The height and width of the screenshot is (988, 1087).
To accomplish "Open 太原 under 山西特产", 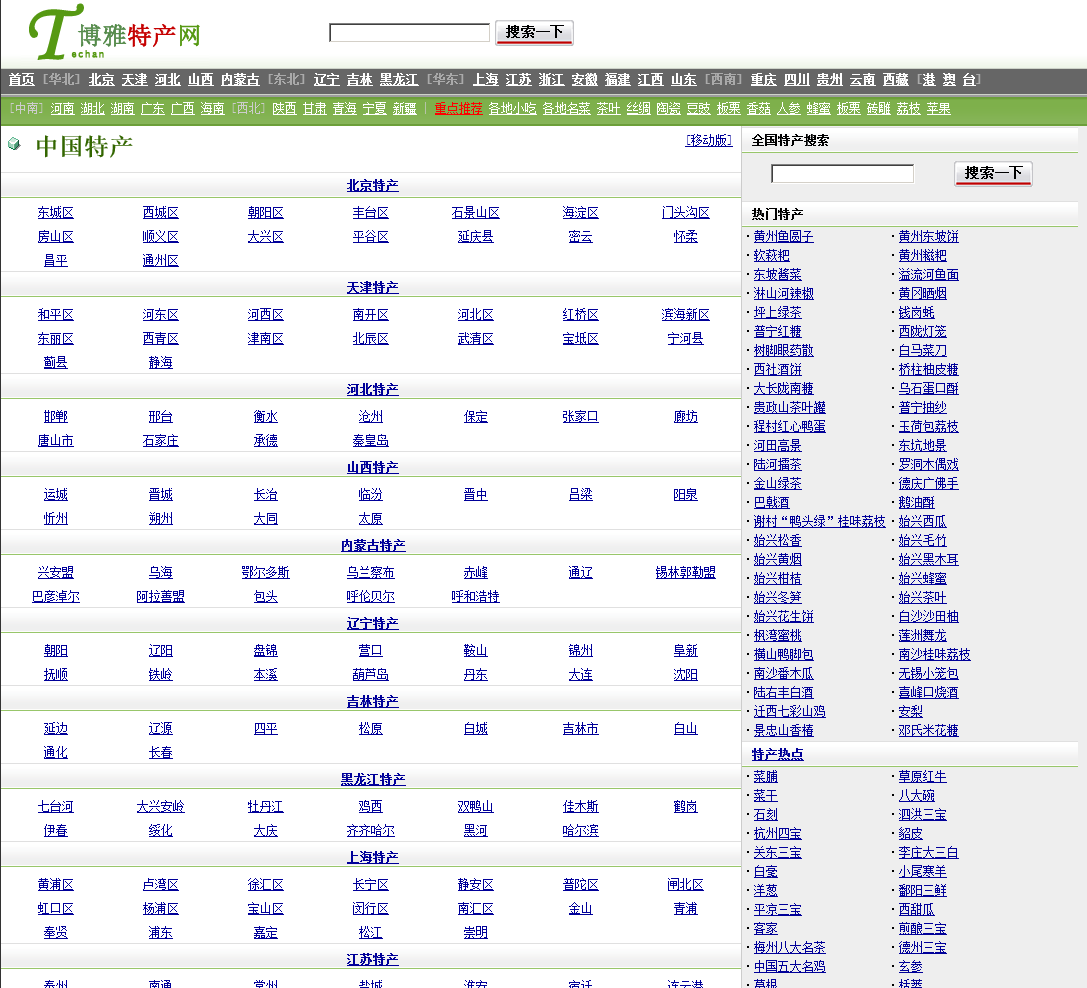I will [x=371, y=519].
